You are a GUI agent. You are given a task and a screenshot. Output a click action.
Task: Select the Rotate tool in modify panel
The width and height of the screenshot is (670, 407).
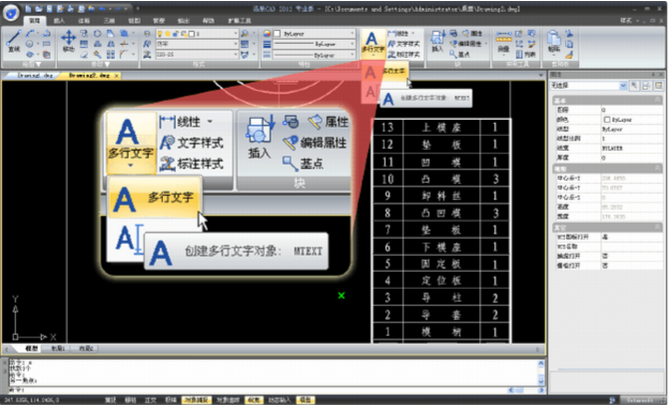97,33
